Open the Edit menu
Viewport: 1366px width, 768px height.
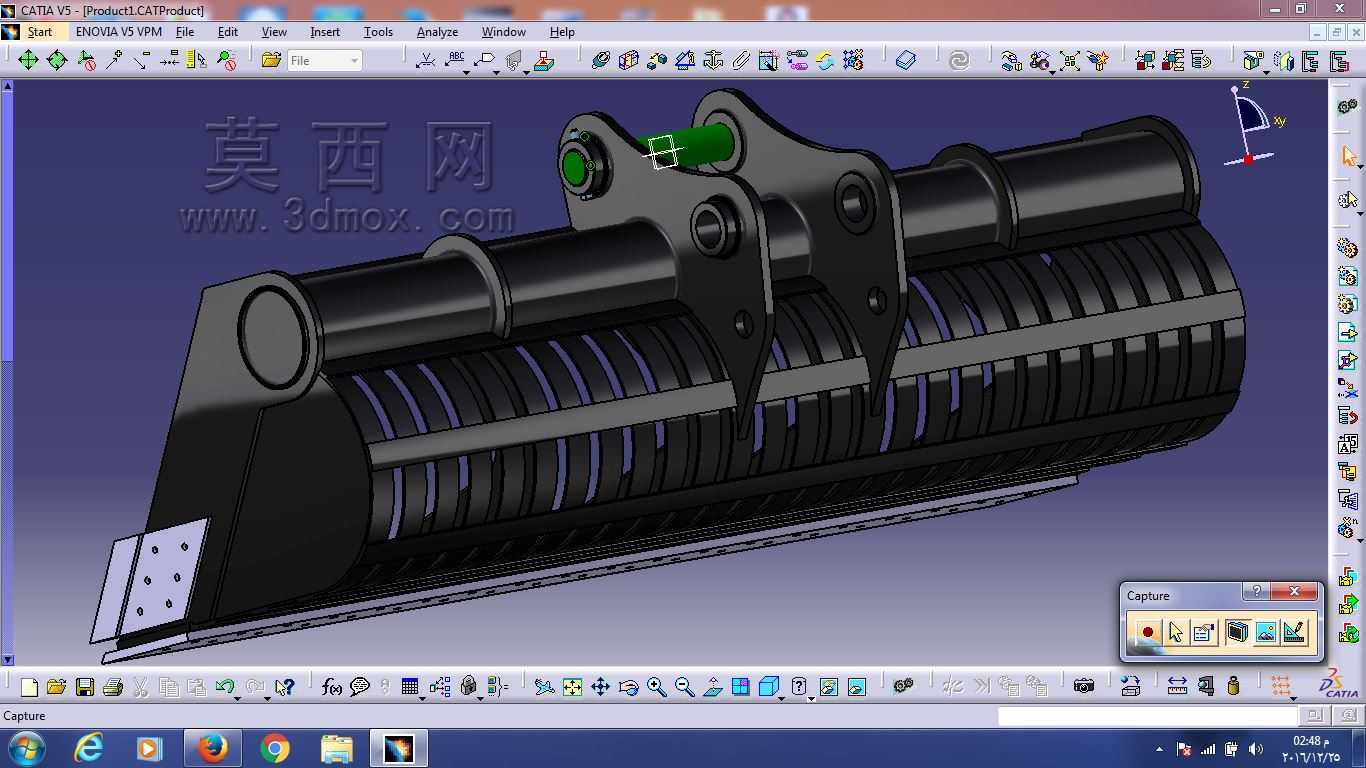[x=228, y=32]
